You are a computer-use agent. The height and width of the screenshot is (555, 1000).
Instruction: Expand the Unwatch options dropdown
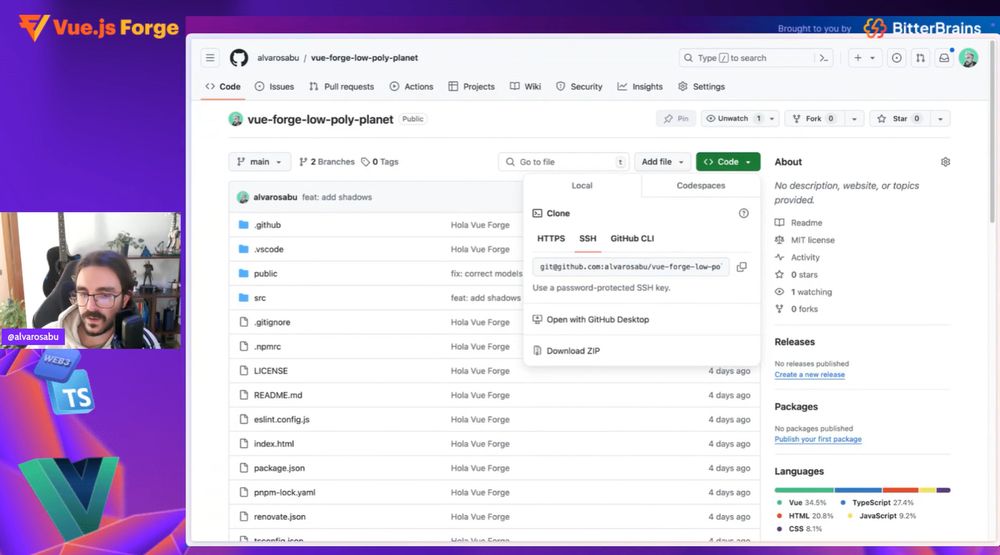click(x=772, y=119)
